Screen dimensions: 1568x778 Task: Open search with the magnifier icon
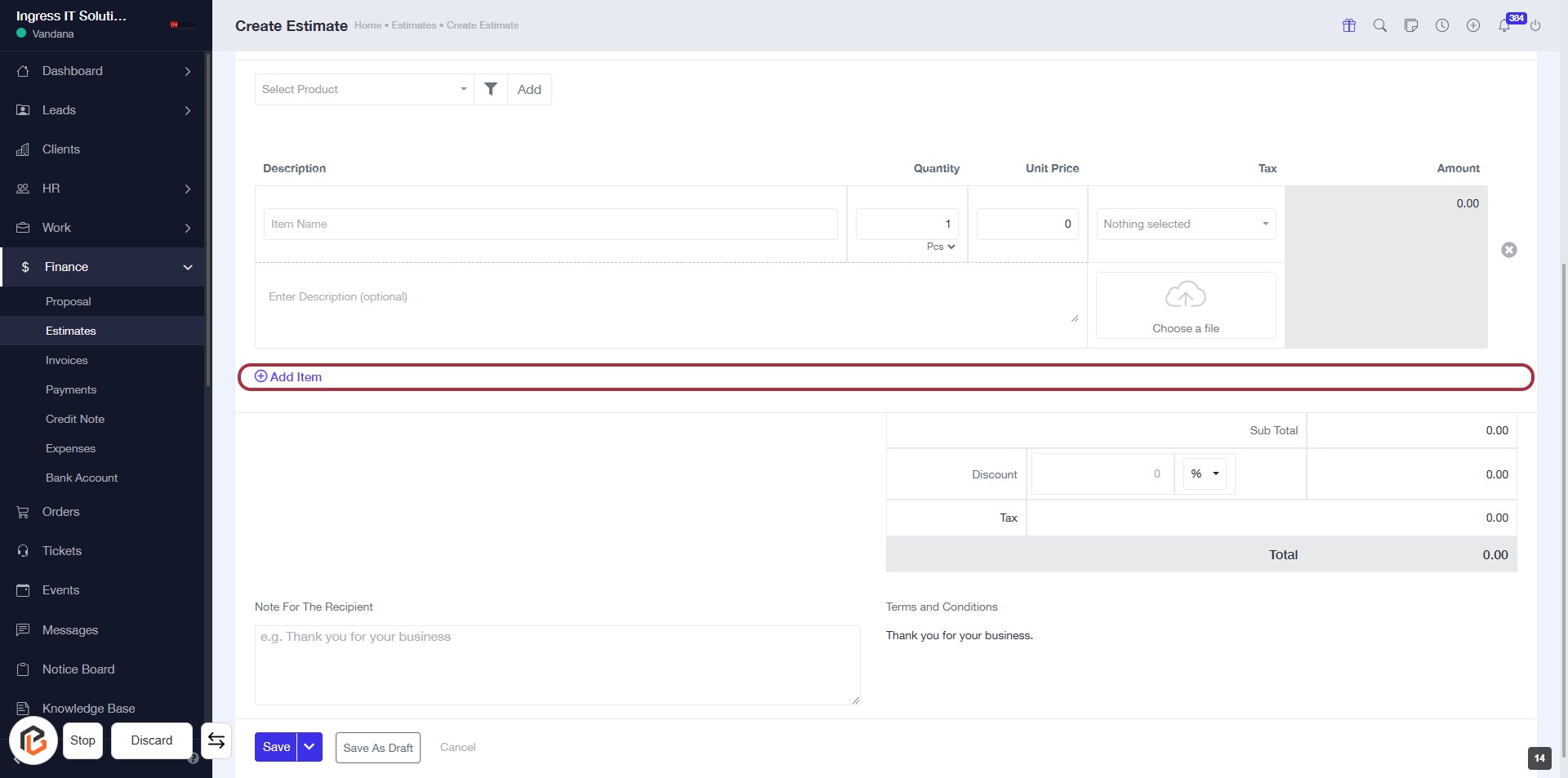[1379, 25]
